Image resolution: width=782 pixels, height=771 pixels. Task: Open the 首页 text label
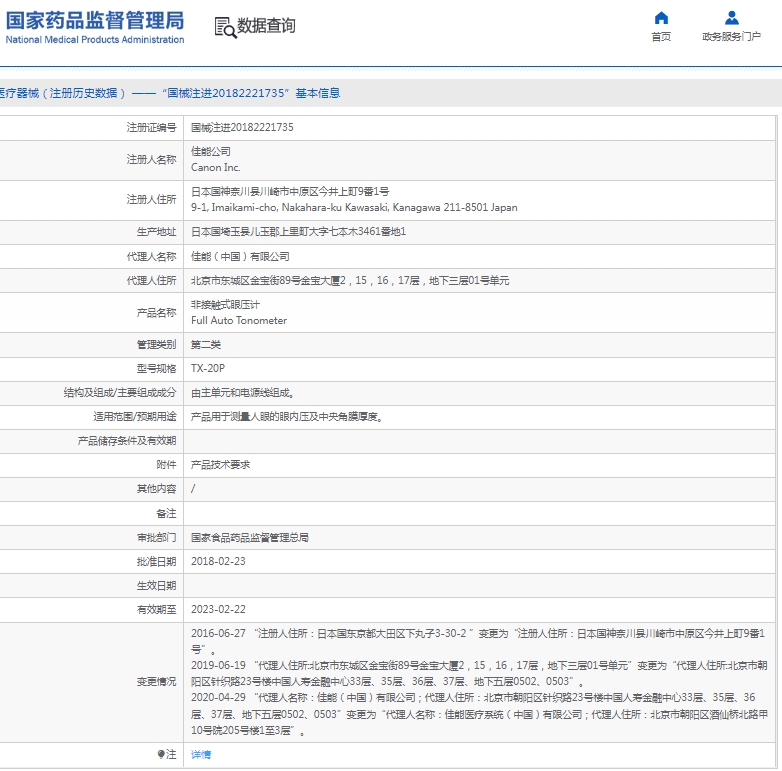point(661,37)
